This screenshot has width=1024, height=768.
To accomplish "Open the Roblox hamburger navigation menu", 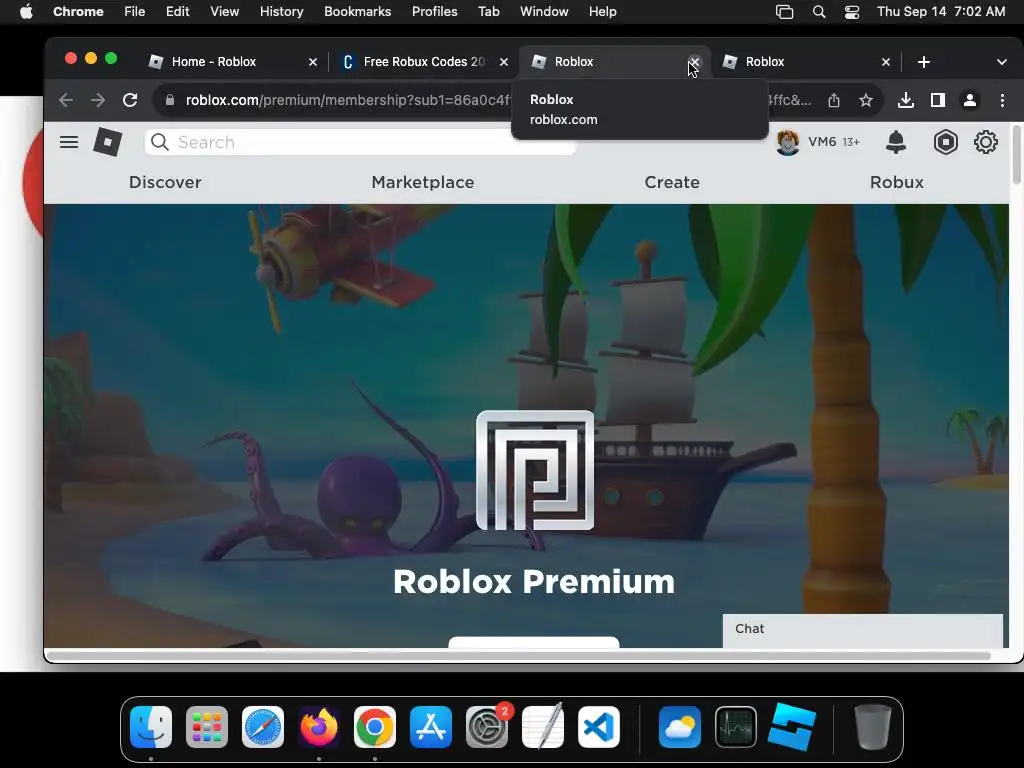I will click(69, 142).
